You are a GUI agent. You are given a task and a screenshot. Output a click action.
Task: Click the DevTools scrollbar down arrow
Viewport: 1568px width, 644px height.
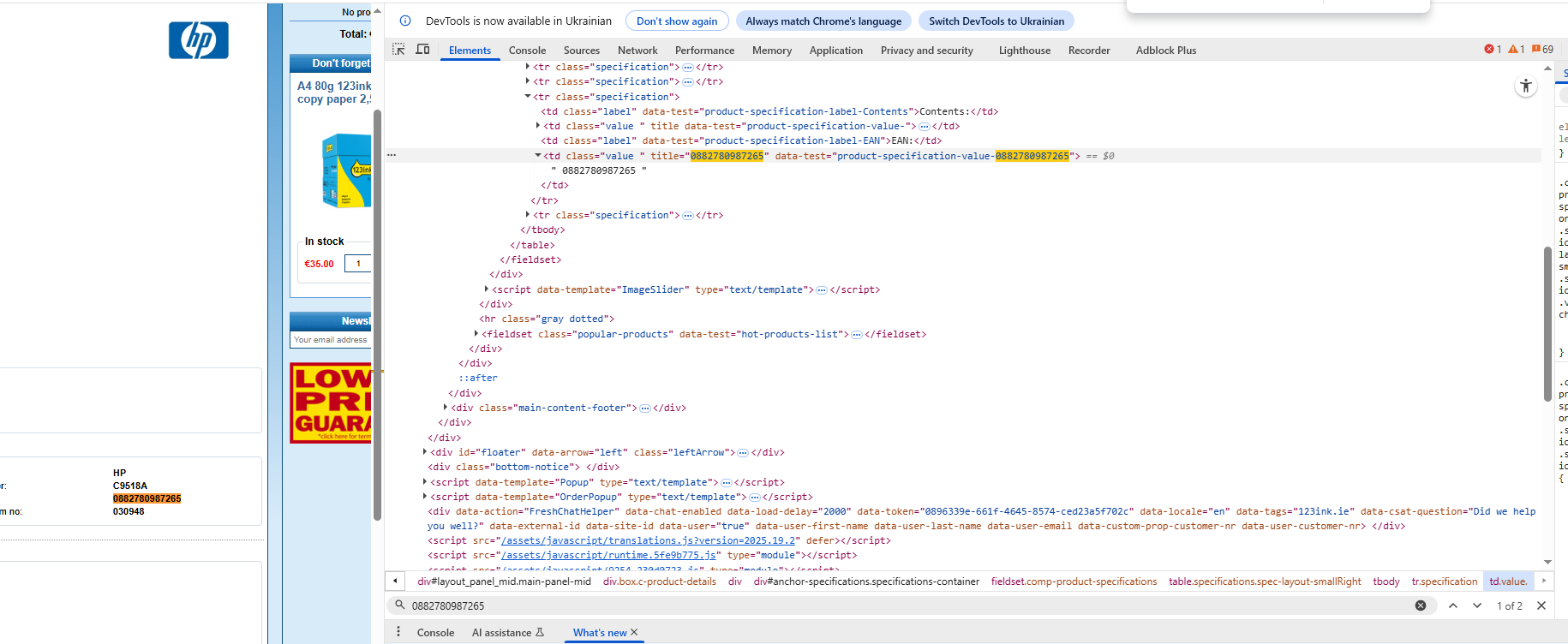tap(1547, 562)
